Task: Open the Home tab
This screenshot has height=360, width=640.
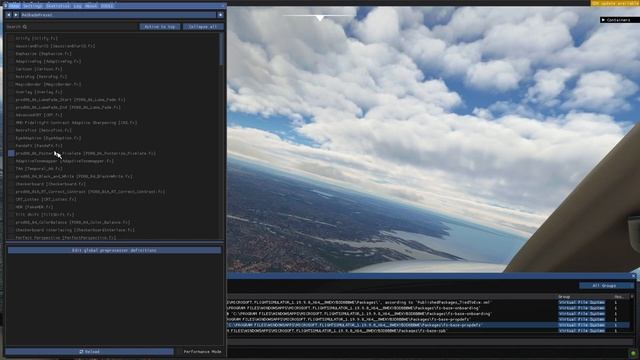Action: click(14, 6)
